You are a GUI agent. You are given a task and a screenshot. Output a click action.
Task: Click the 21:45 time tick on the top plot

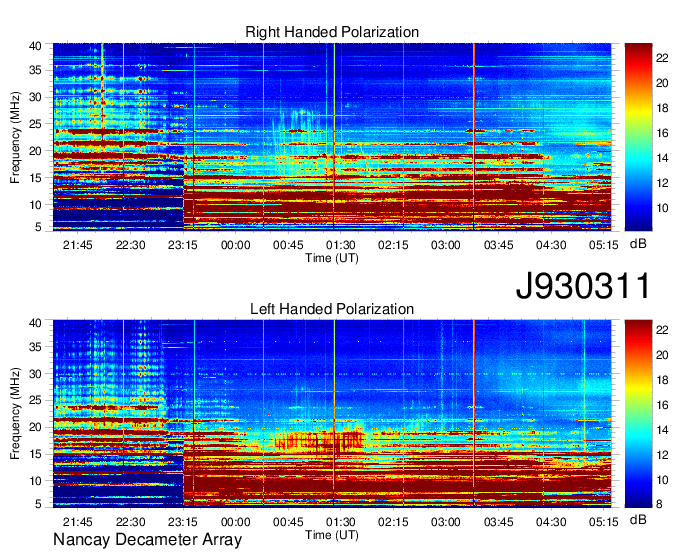tap(78, 245)
